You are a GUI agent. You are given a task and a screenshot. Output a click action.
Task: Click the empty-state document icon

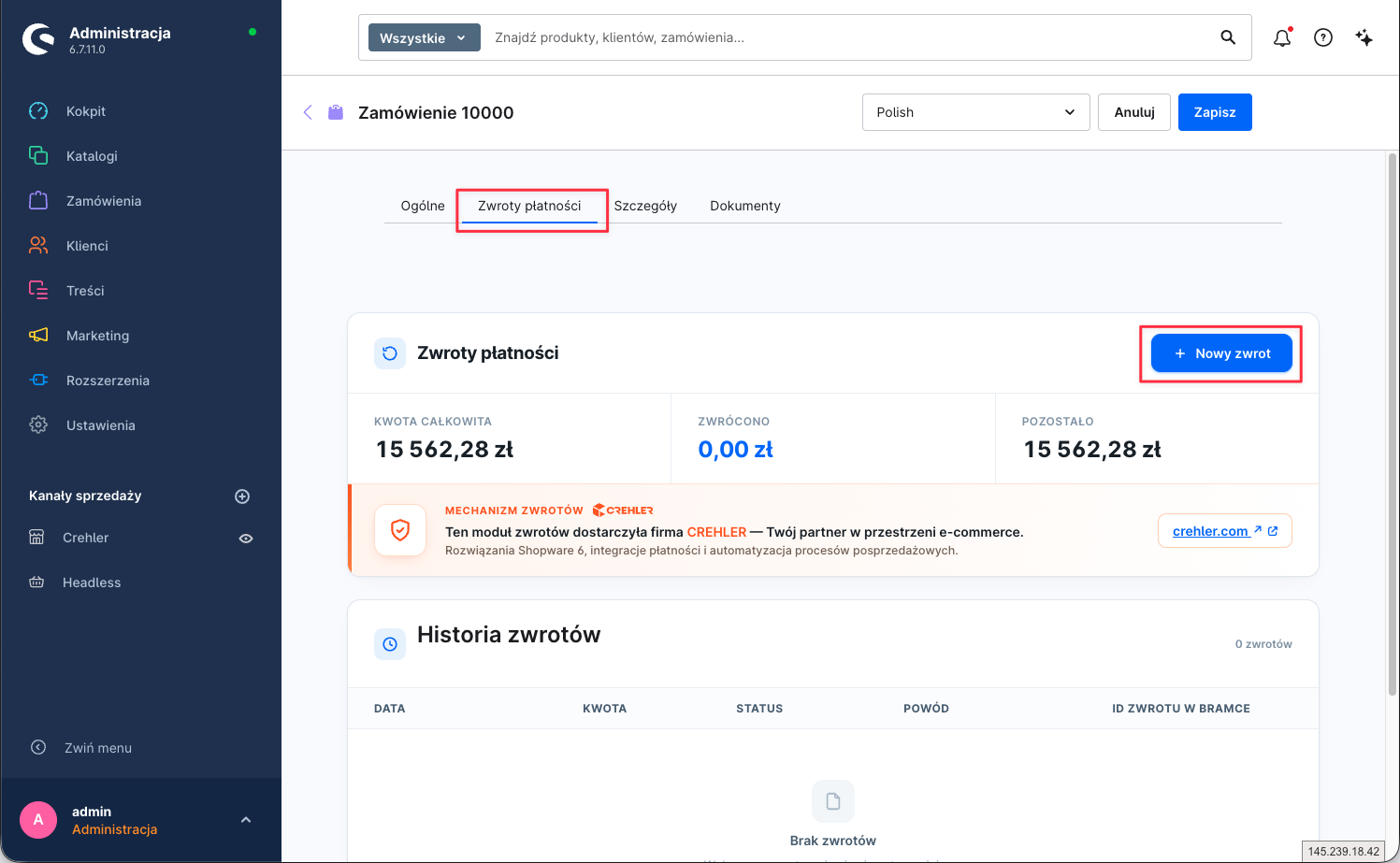click(833, 801)
